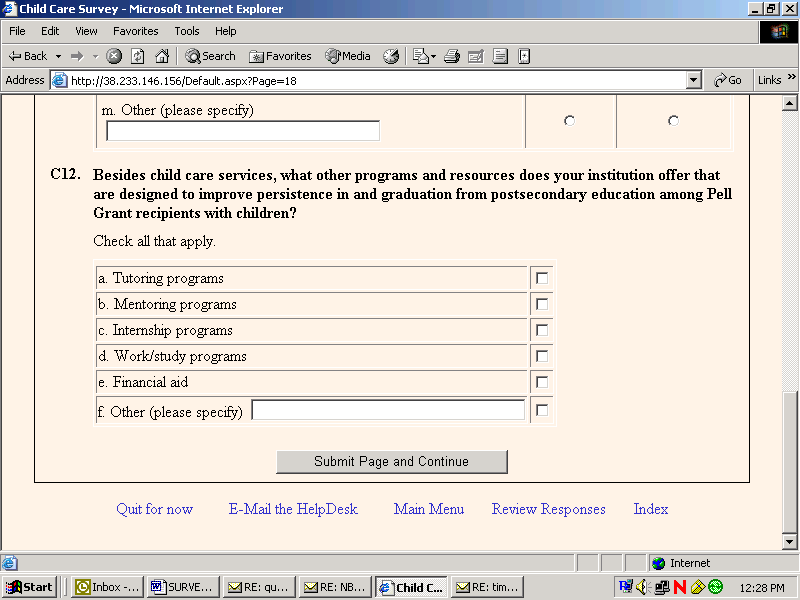Open the Media pane from toolbar

point(348,56)
